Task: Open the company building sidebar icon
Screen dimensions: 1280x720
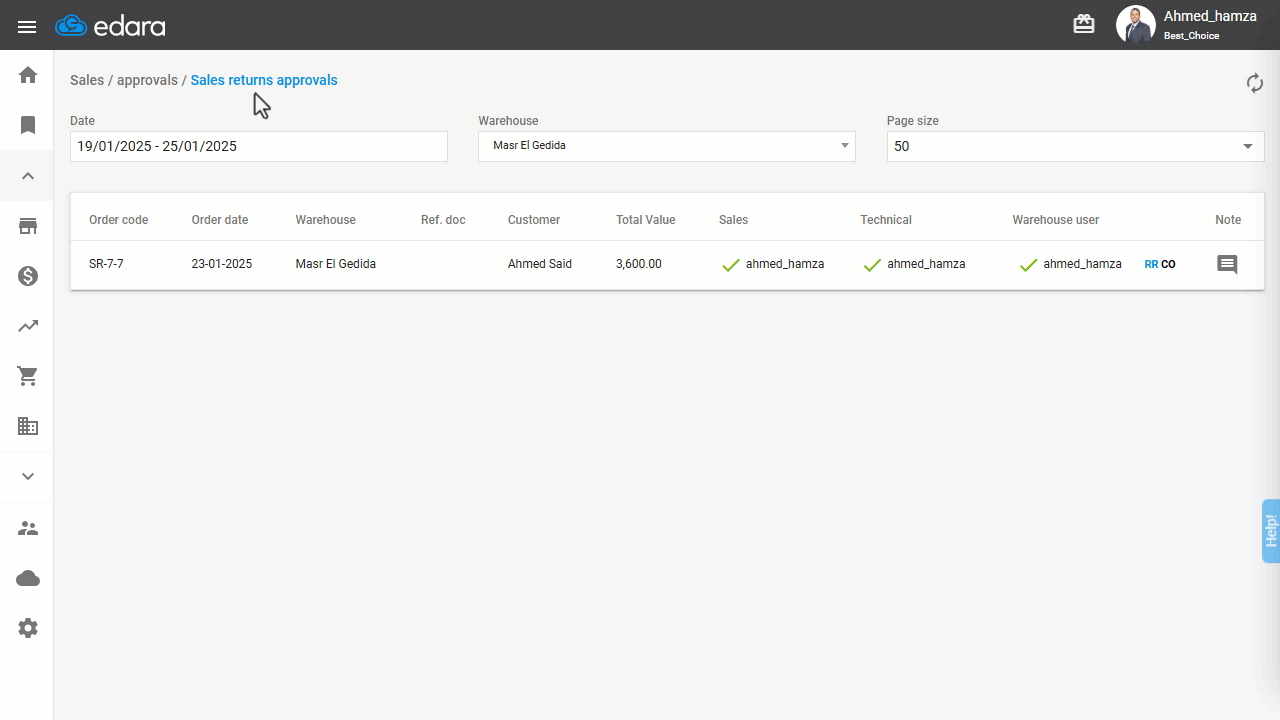Action: click(28, 426)
